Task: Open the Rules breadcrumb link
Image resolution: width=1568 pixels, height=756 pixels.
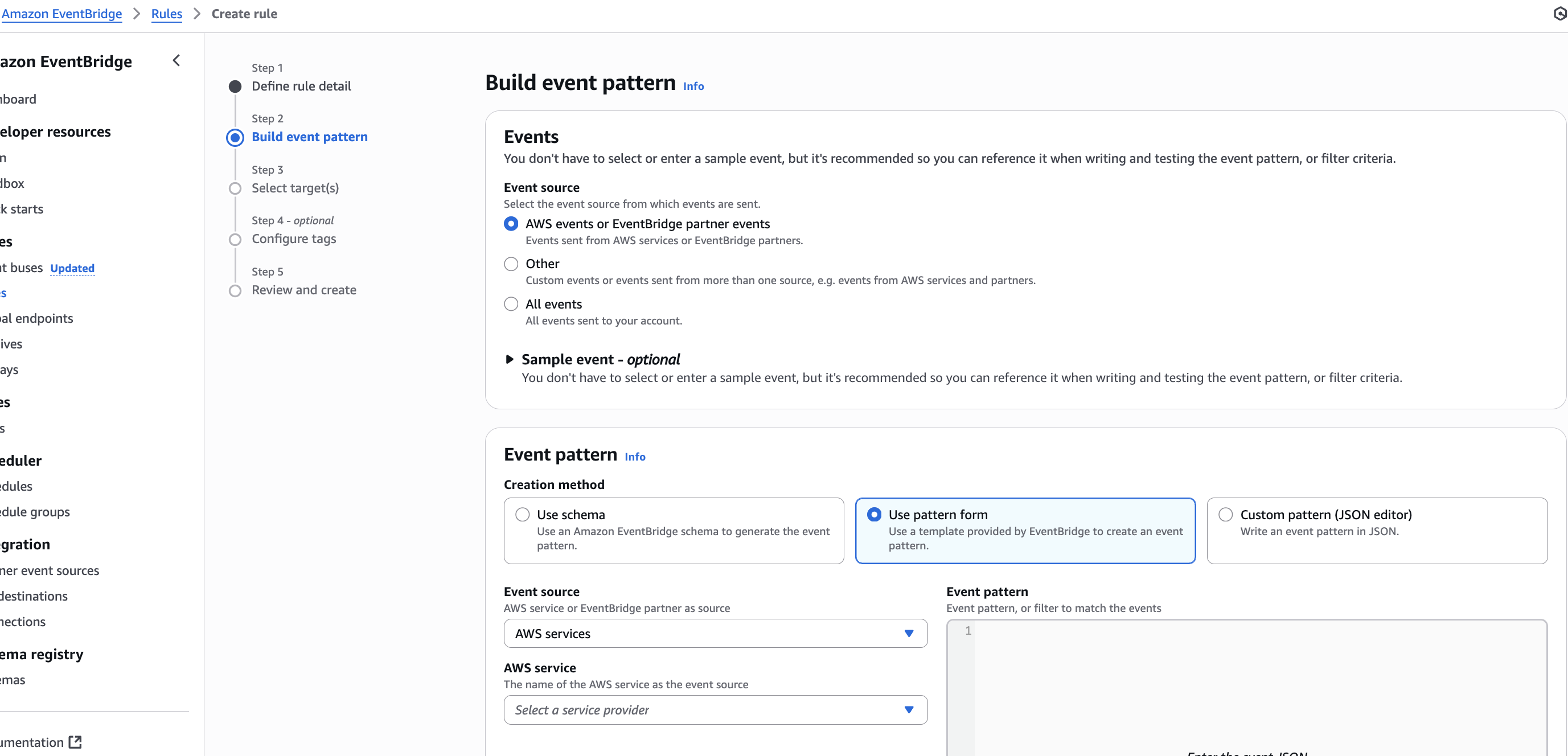Action: [167, 14]
